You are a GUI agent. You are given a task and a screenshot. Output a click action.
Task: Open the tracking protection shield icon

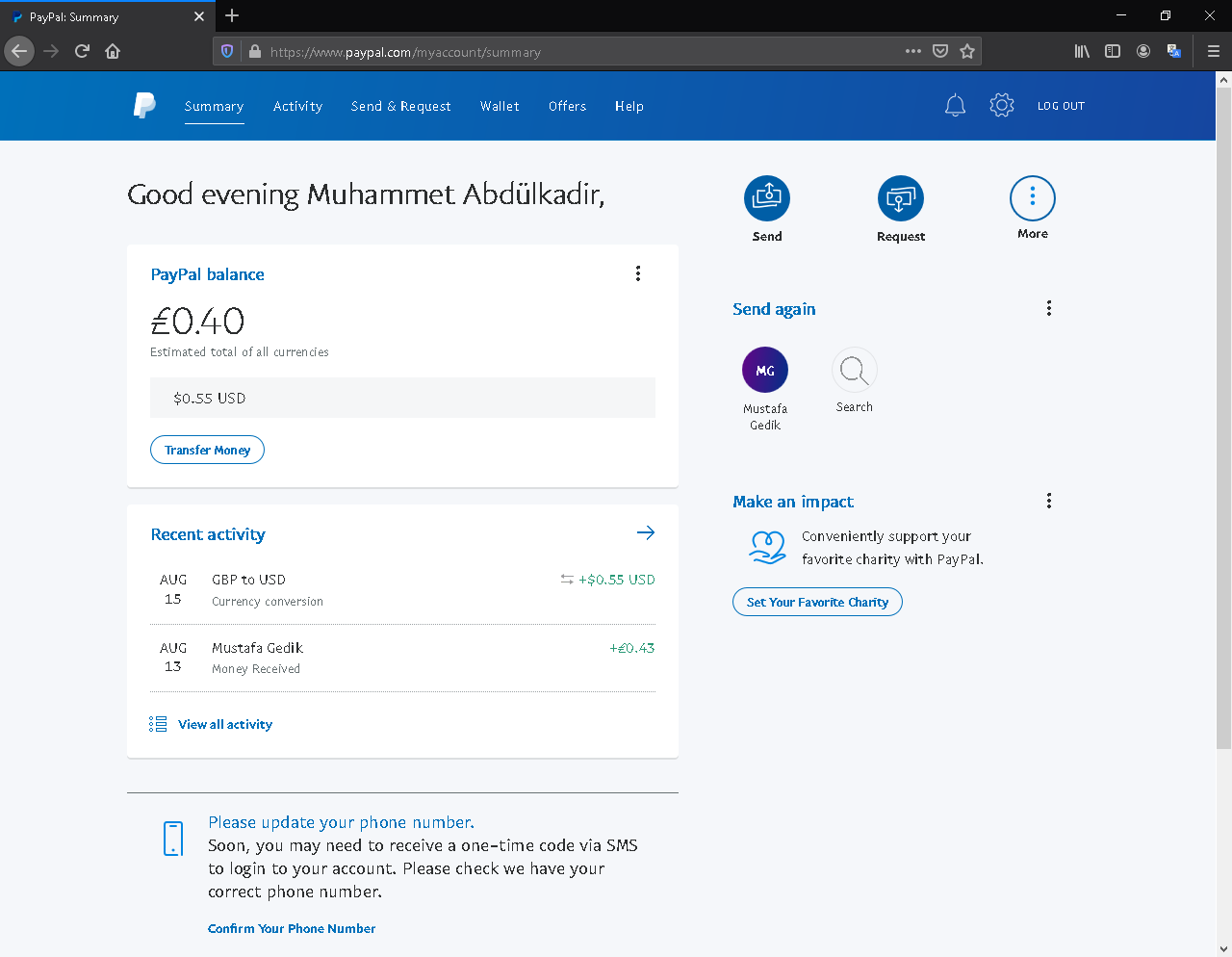227,51
